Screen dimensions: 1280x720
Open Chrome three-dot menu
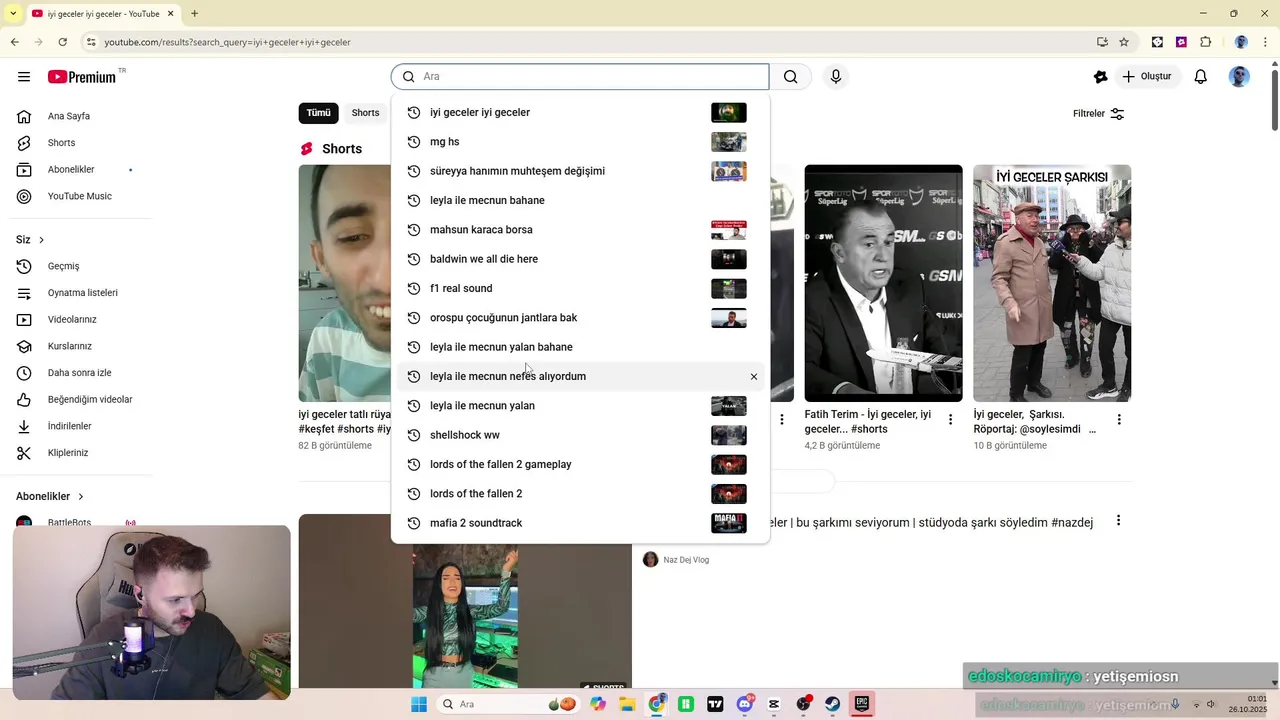click(1266, 42)
